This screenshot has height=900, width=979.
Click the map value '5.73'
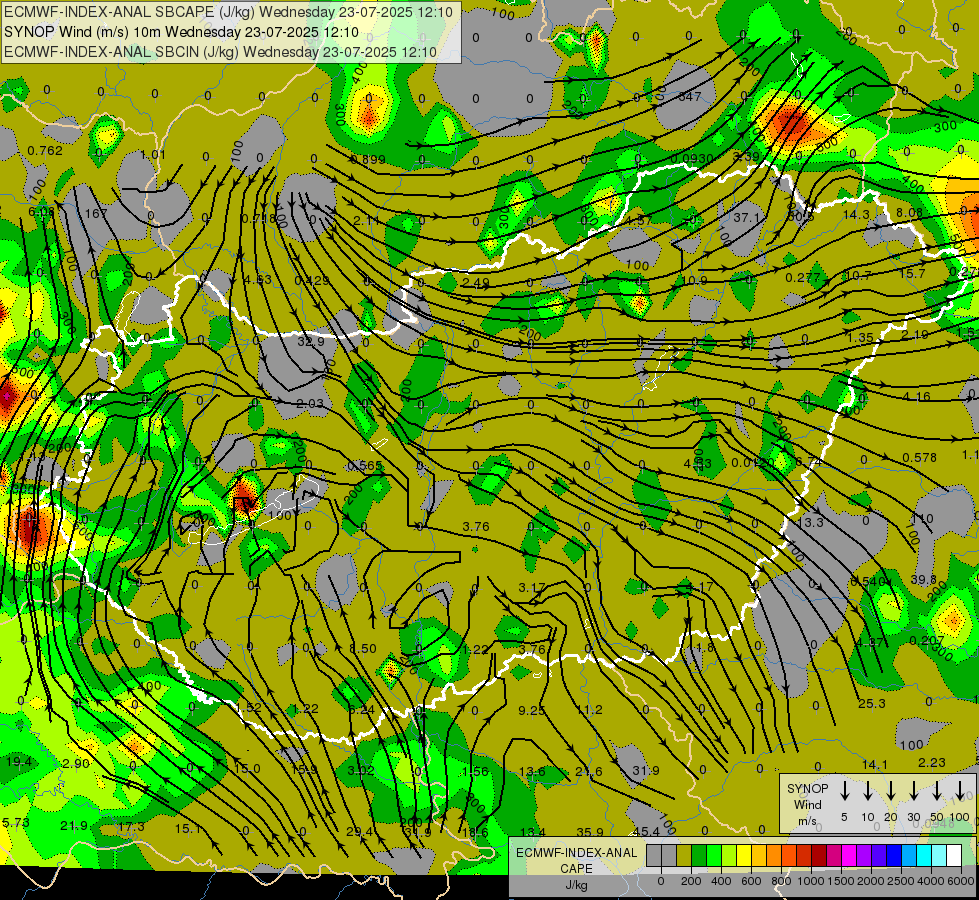click(16, 823)
